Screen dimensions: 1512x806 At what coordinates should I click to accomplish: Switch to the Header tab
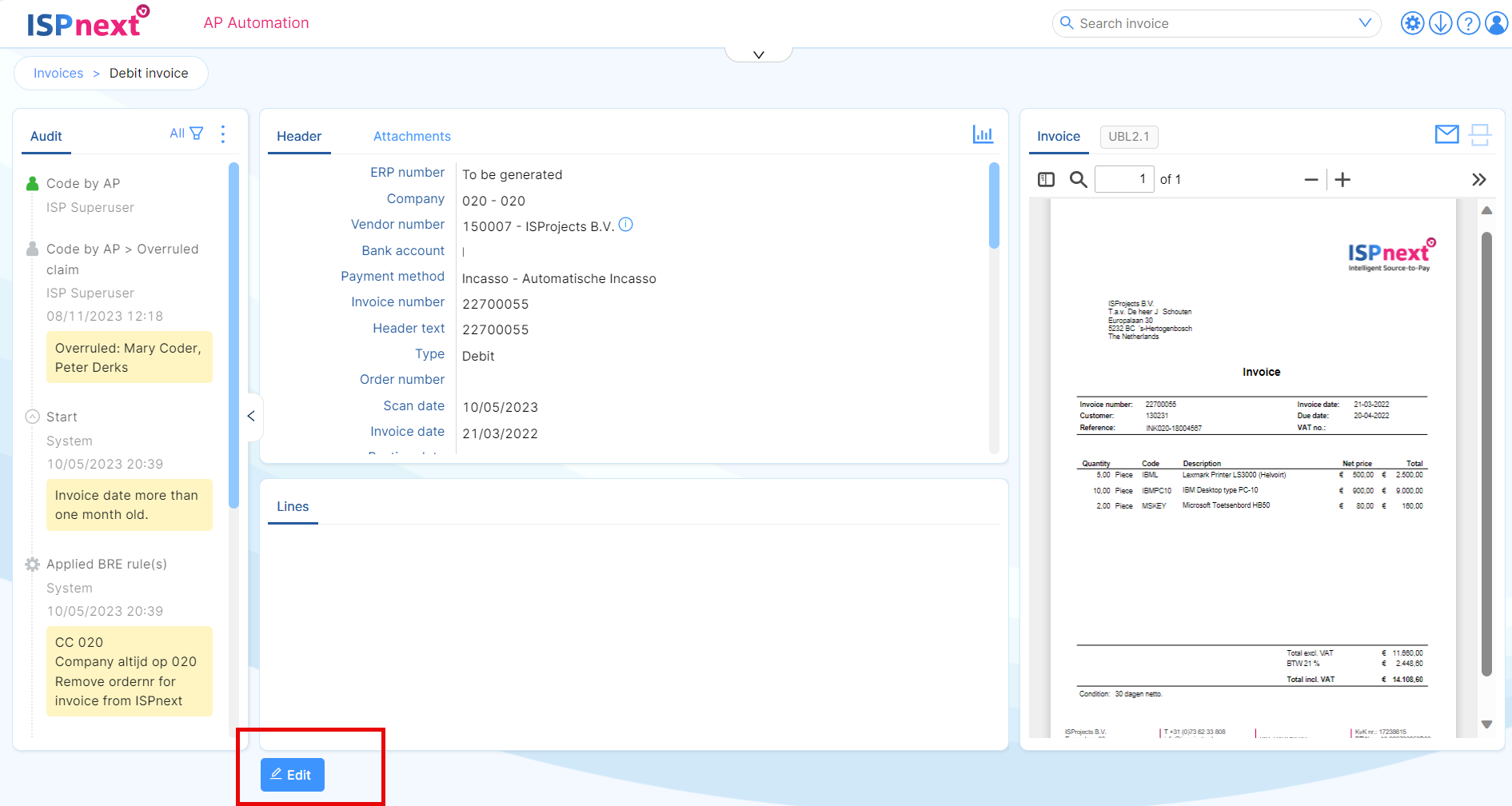299,136
